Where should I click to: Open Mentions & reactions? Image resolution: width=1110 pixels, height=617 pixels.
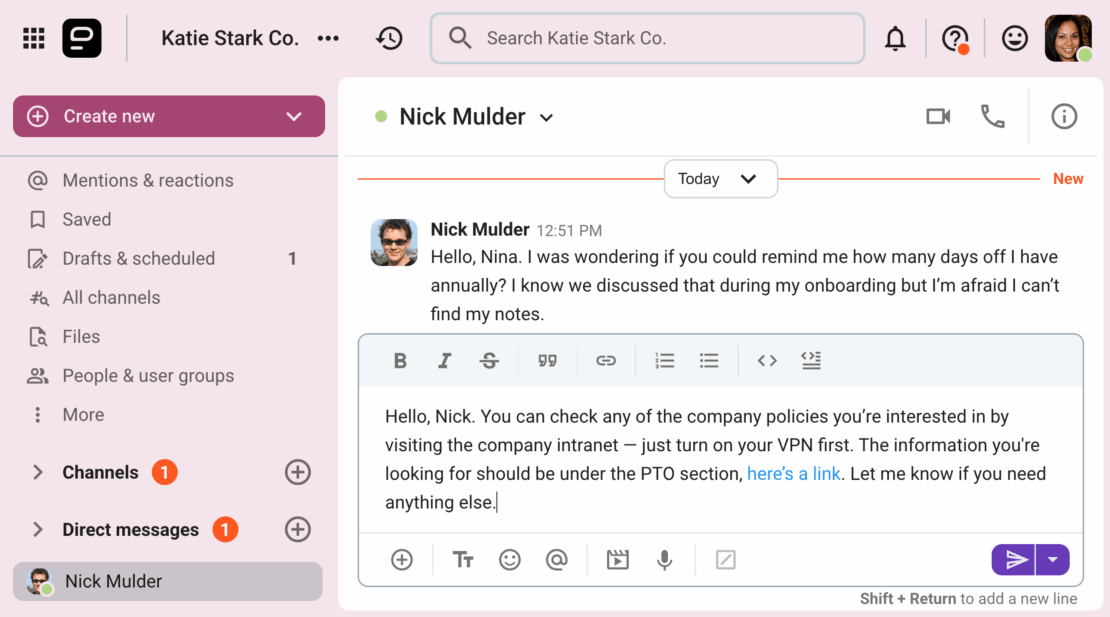click(x=148, y=181)
